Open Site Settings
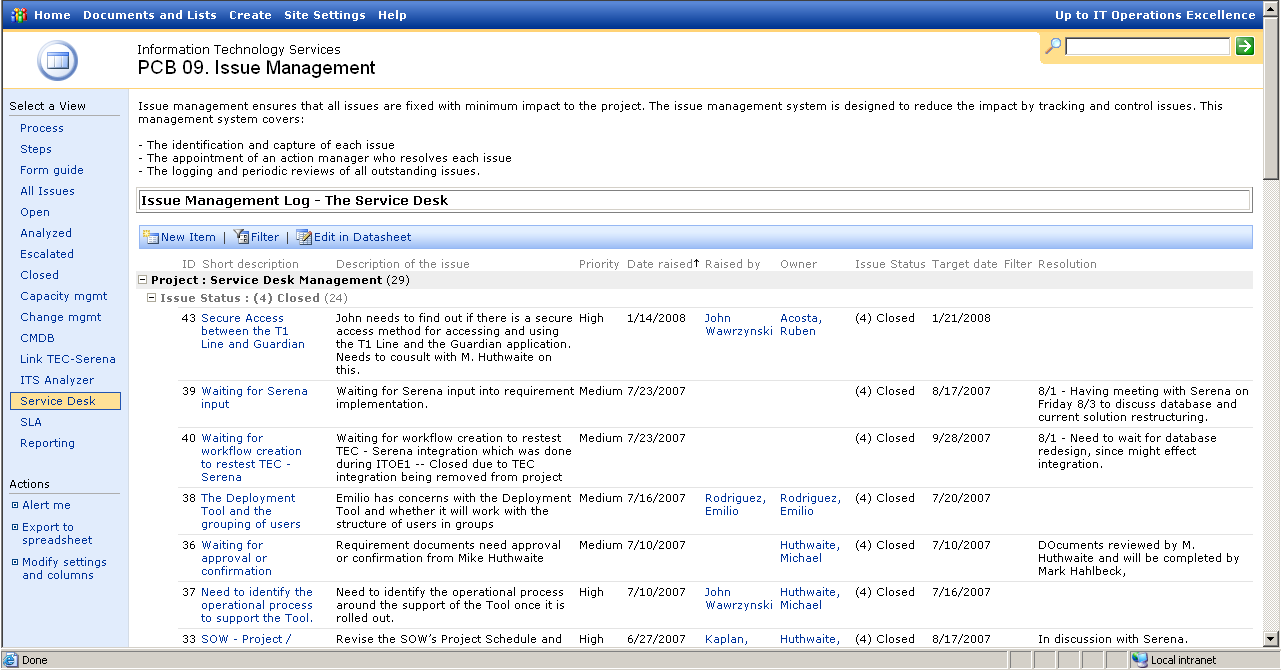The height and width of the screenshot is (671, 1282). (324, 15)
